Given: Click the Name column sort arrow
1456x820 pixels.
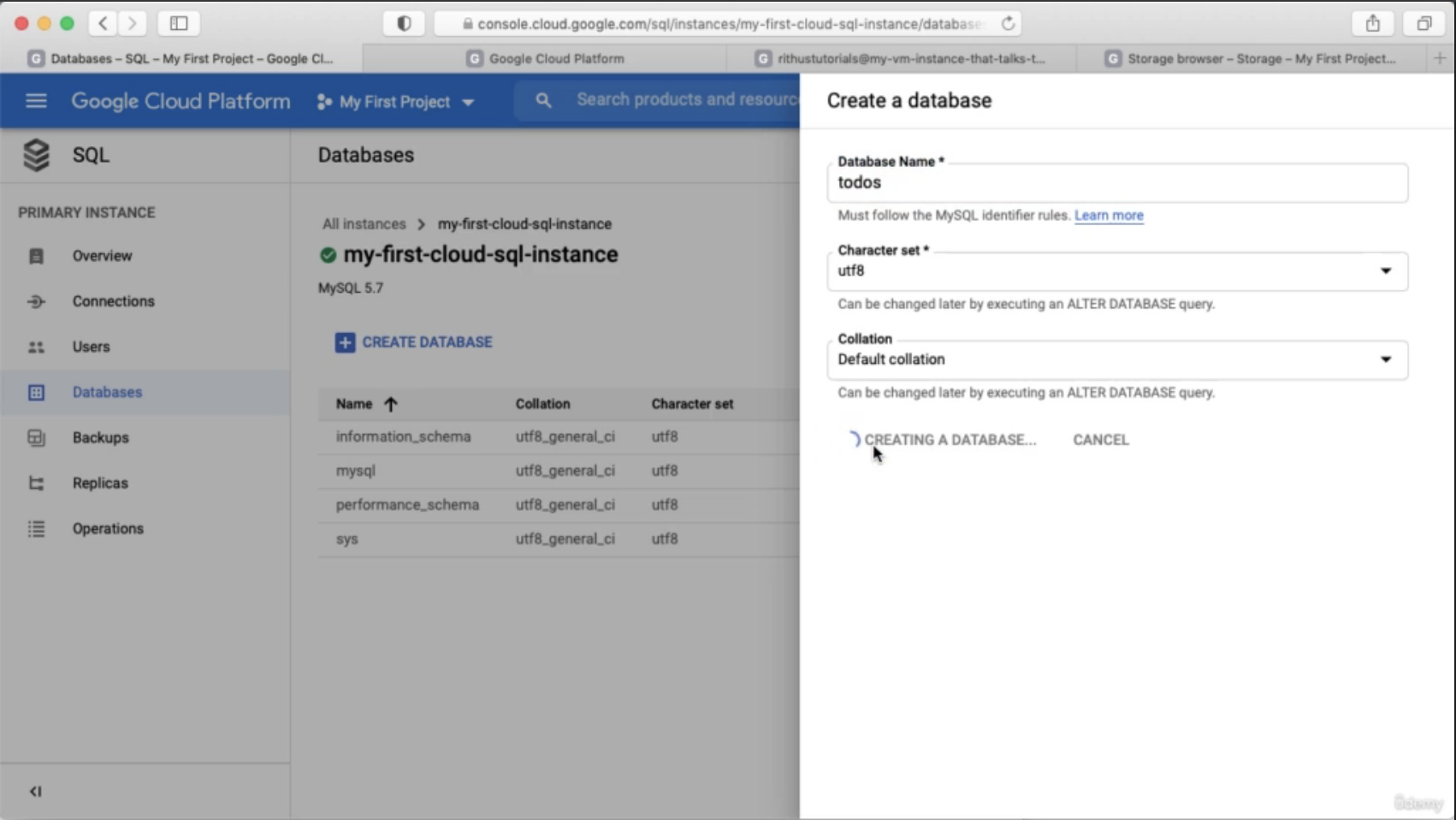Looking at the screenshot, I should pyautogui.click(x=391, y=404).
